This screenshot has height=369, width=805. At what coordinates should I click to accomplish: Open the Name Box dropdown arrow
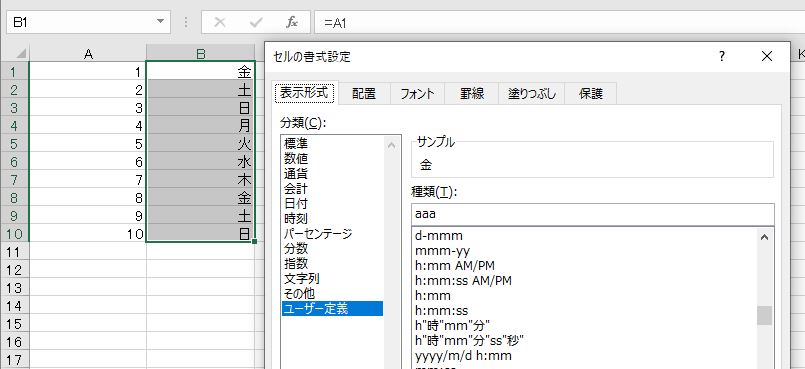point(160,22)
